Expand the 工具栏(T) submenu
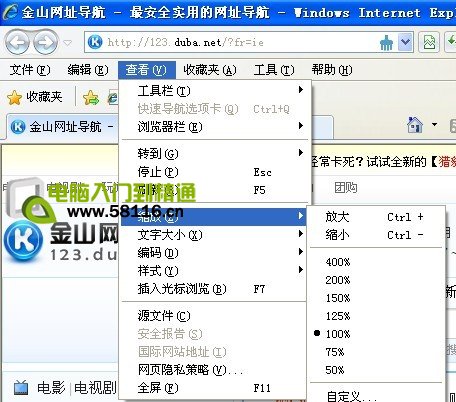The height and width of the screenshot is (402, 456). click(x=214, y=91)
